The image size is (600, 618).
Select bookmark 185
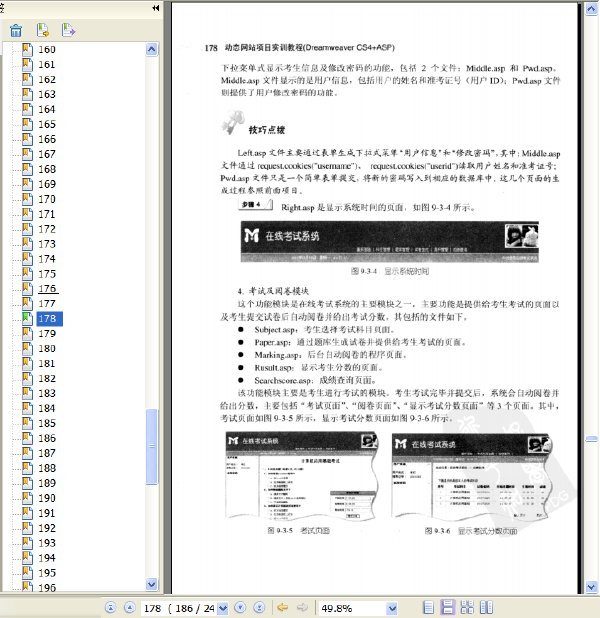47,423
